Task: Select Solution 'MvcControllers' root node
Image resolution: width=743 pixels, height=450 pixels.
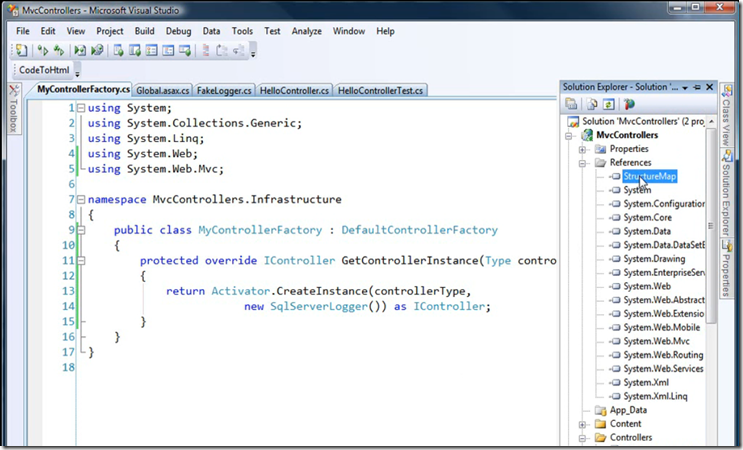Action: click(643, 122)
